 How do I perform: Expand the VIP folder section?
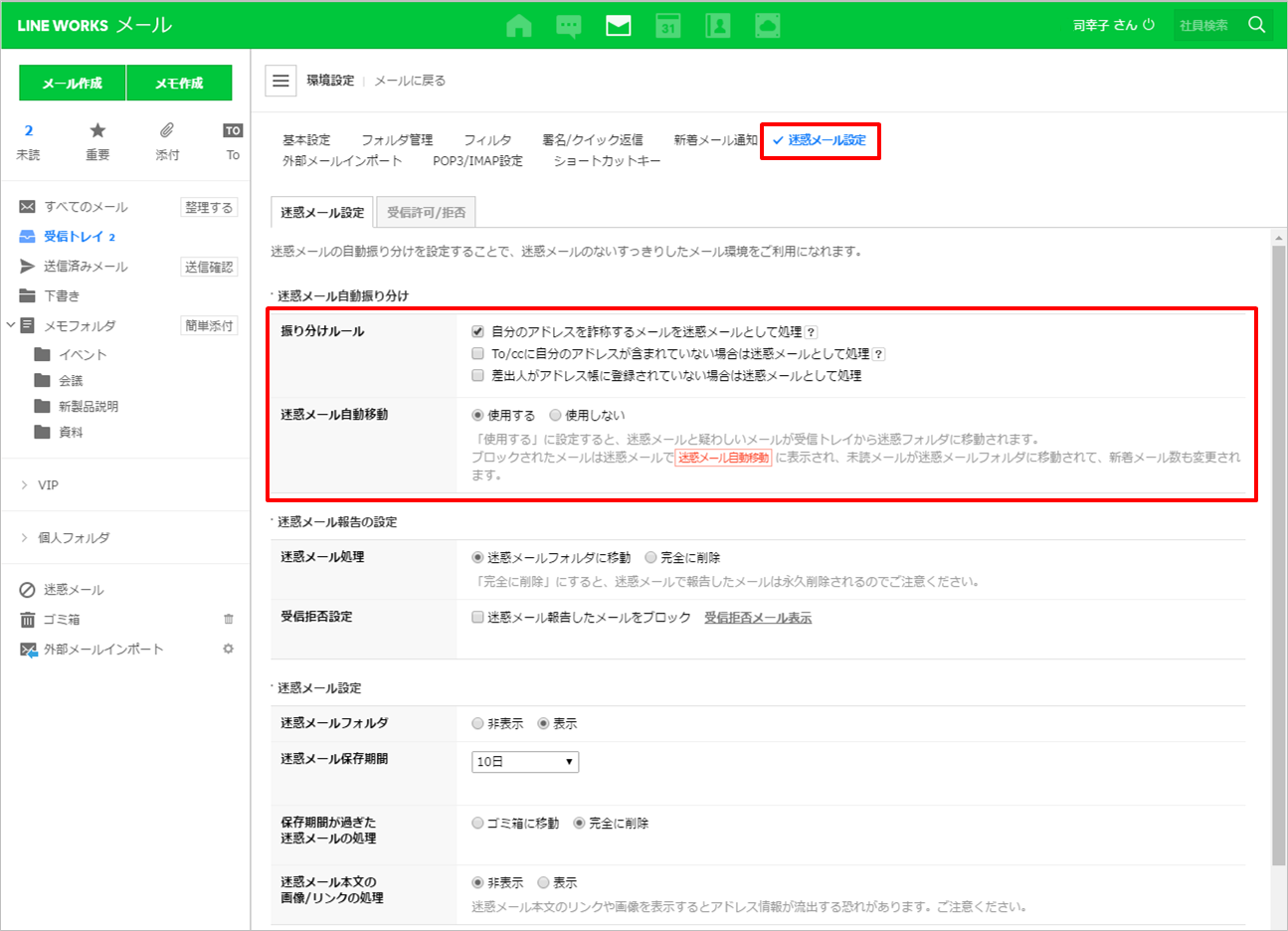coord(25,485)
